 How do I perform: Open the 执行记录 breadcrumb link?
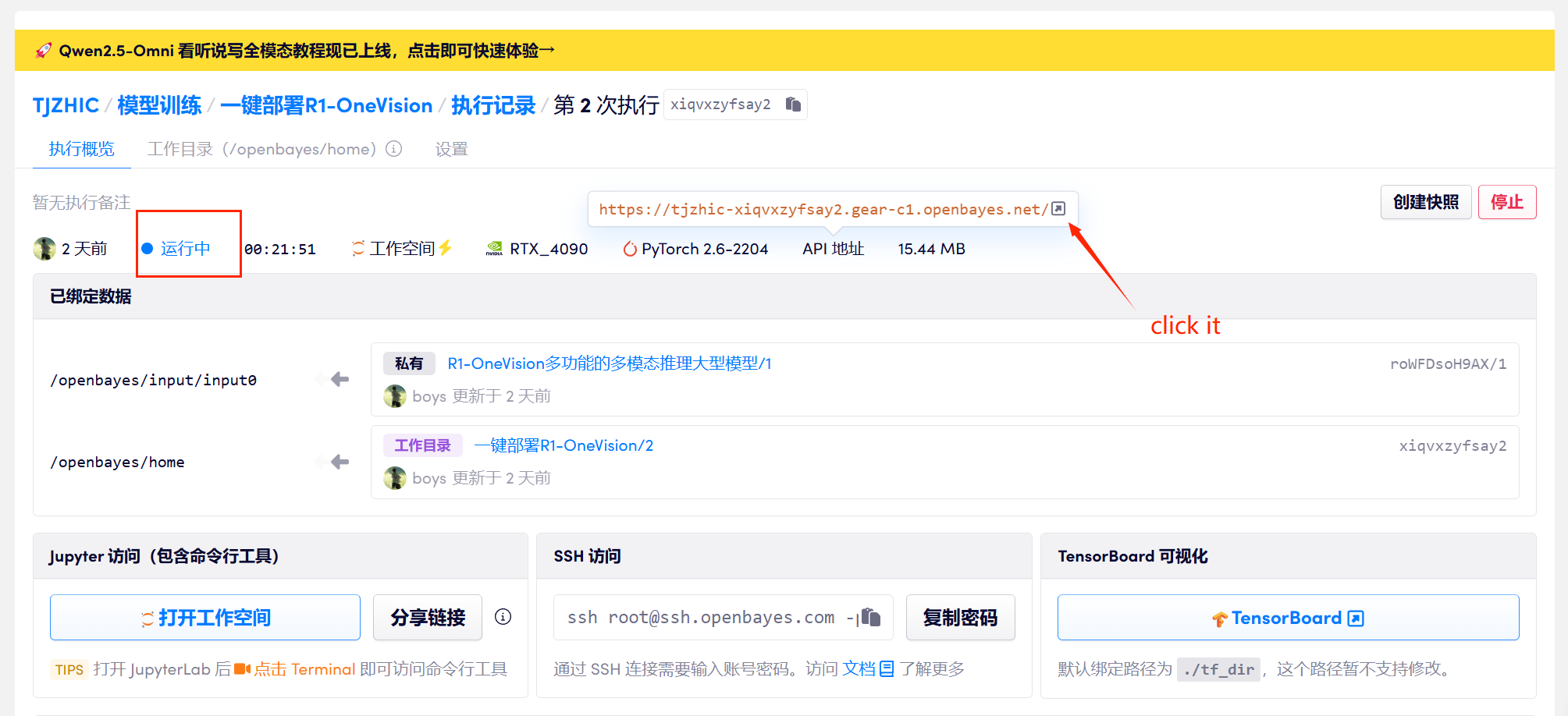493,105
